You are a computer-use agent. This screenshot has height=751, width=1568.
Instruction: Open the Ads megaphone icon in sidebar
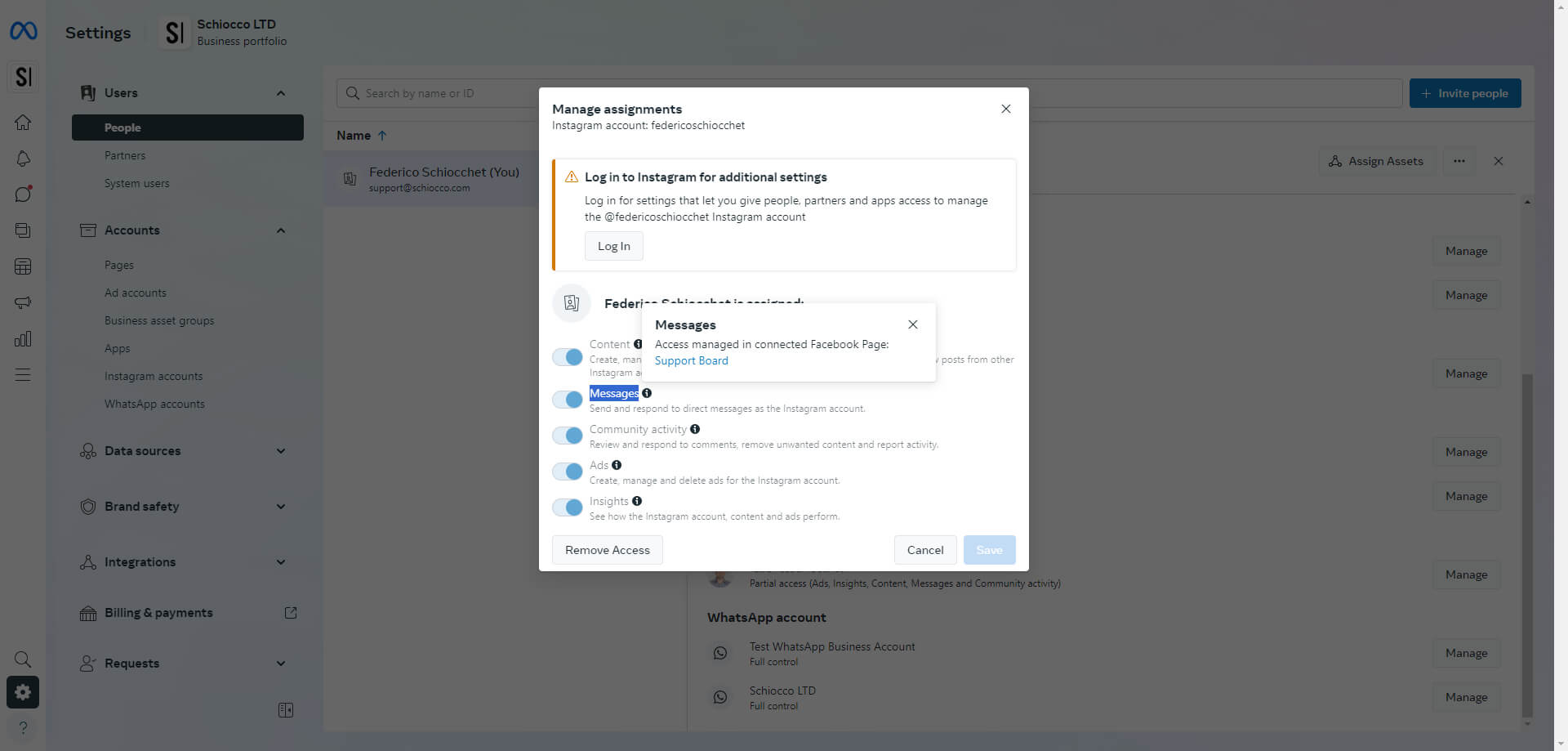[23, 302]
